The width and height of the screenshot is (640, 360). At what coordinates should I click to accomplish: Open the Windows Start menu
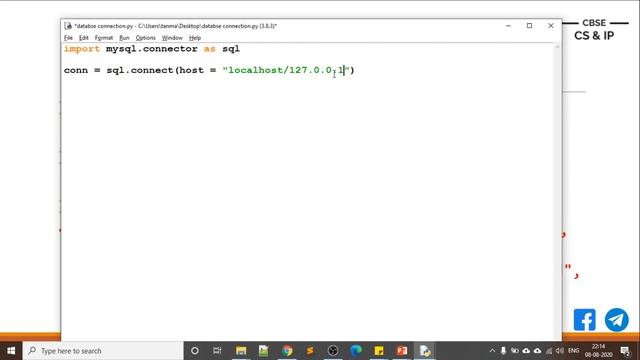[x=11, y=351]
